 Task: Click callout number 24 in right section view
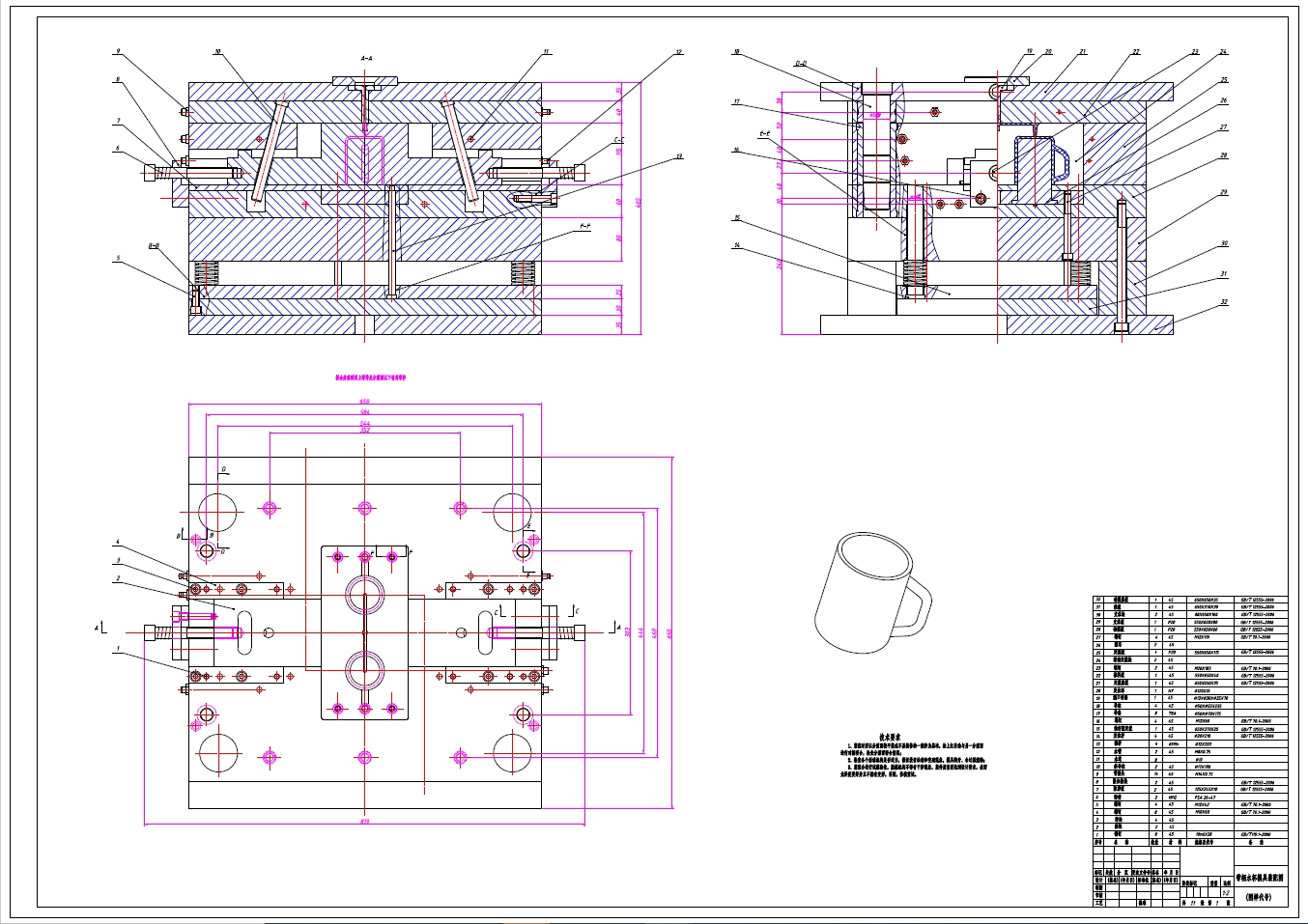click(x=1223, y=52)
